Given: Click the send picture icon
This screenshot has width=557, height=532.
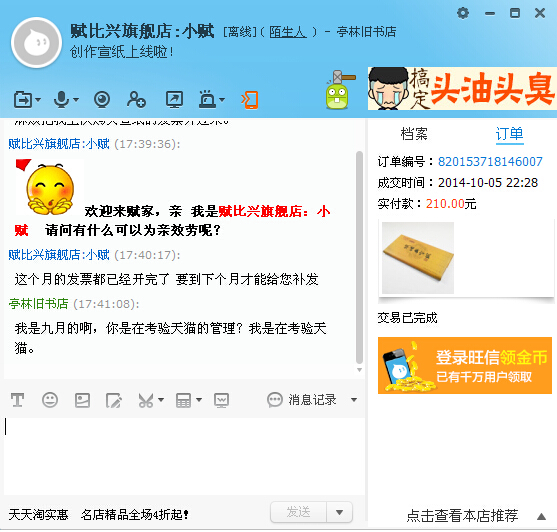Looking at the screenshot, I should (82, 400).
